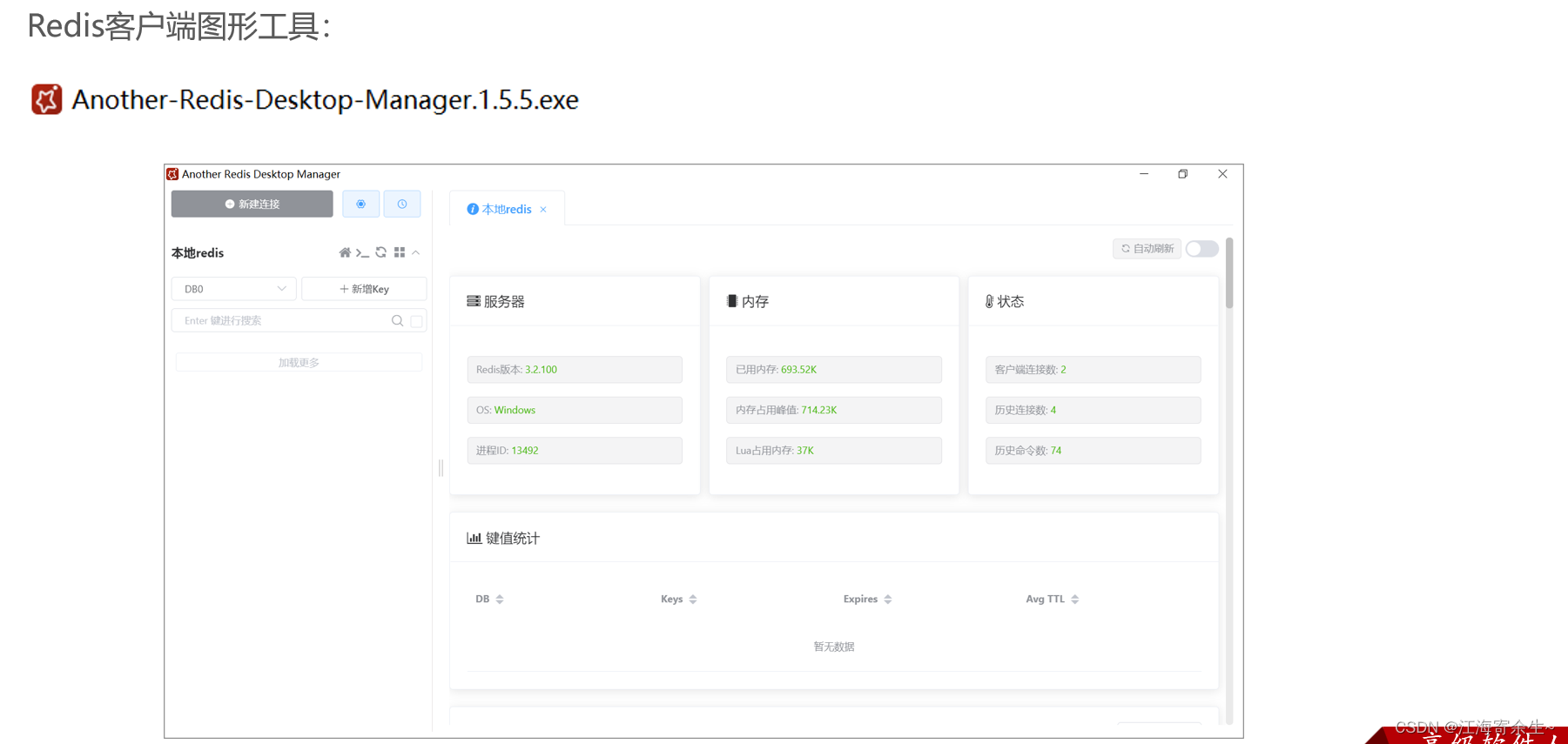Refresh the 本地redis connection
Image resolution: width=1568 pixels, height=744 pixels.
click(x=380, y=252)
